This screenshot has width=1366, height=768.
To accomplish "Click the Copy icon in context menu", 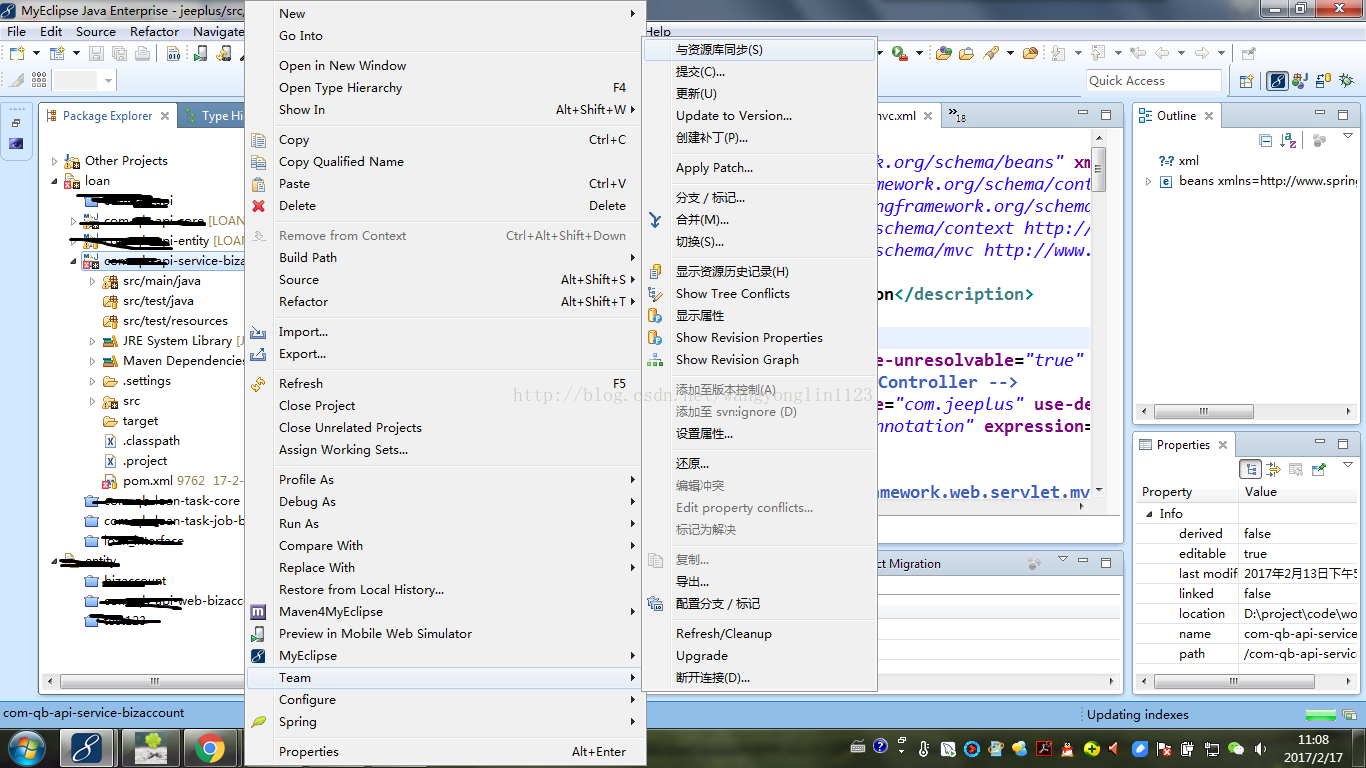I will click(x=259, y=140).
